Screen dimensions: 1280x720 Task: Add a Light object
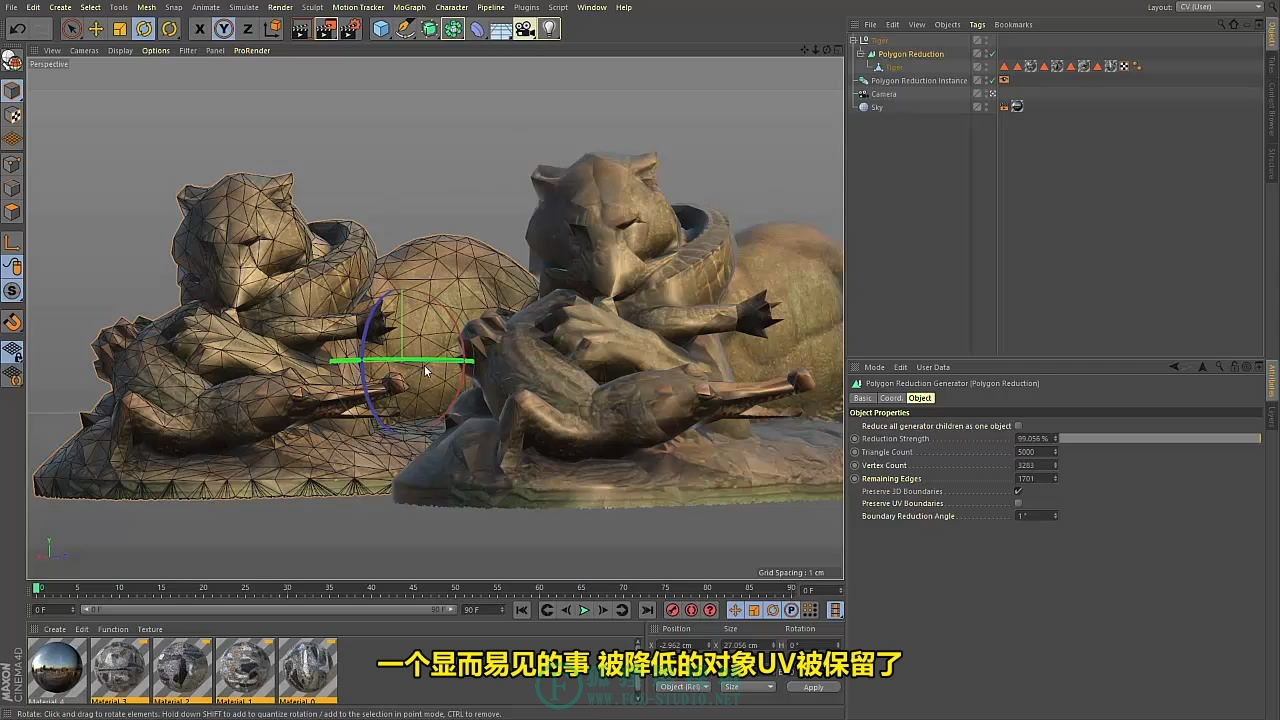click(549, 29)
